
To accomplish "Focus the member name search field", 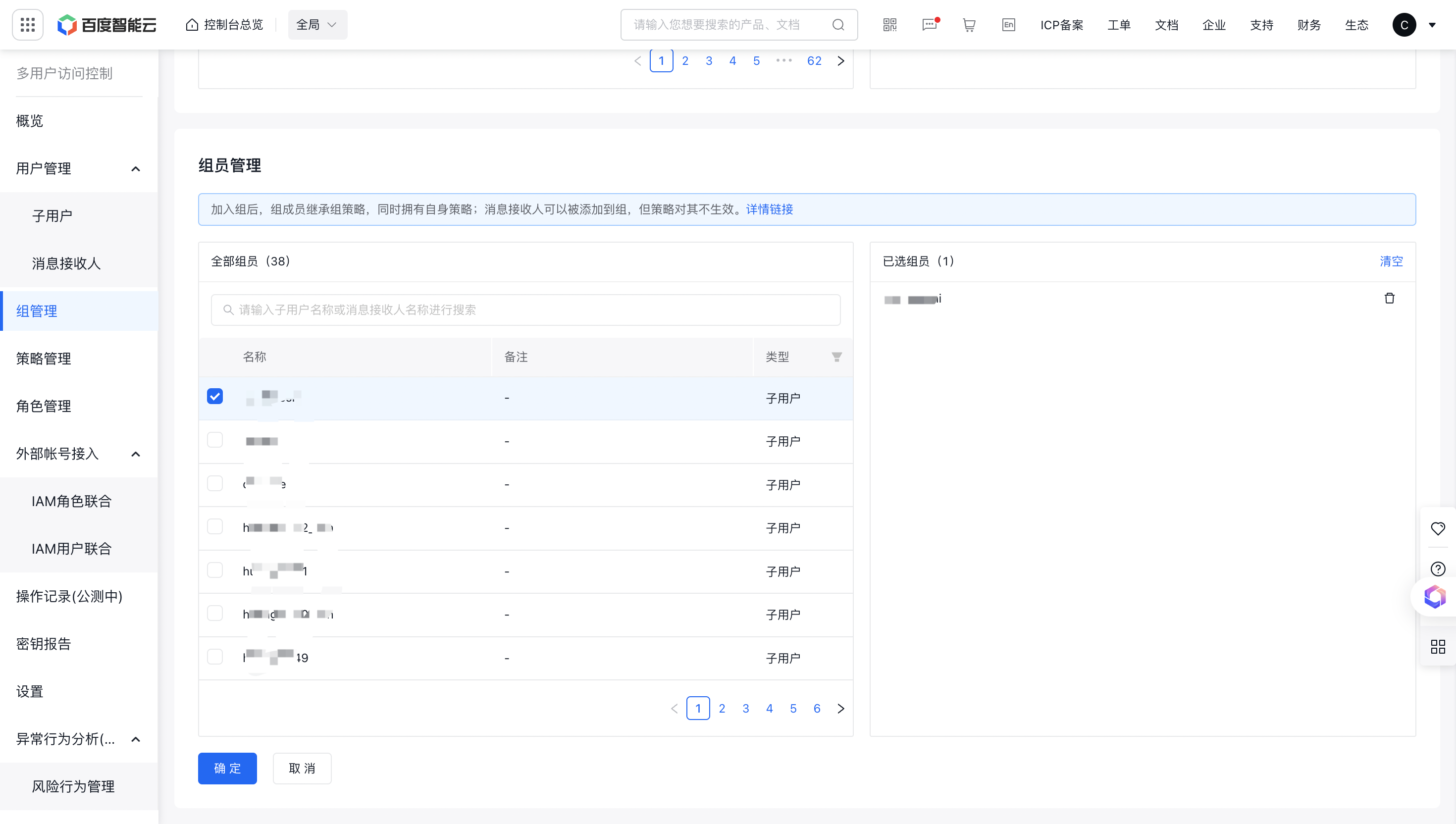I will click(526, 310).
